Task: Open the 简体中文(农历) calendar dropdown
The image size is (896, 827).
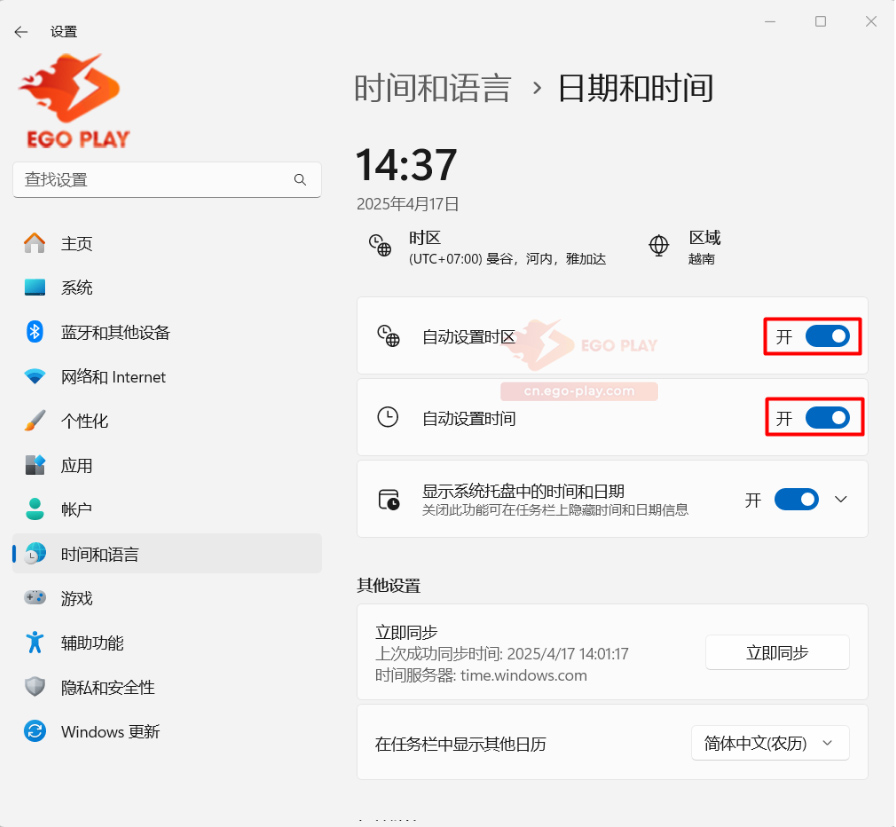Action: (770, 743)
